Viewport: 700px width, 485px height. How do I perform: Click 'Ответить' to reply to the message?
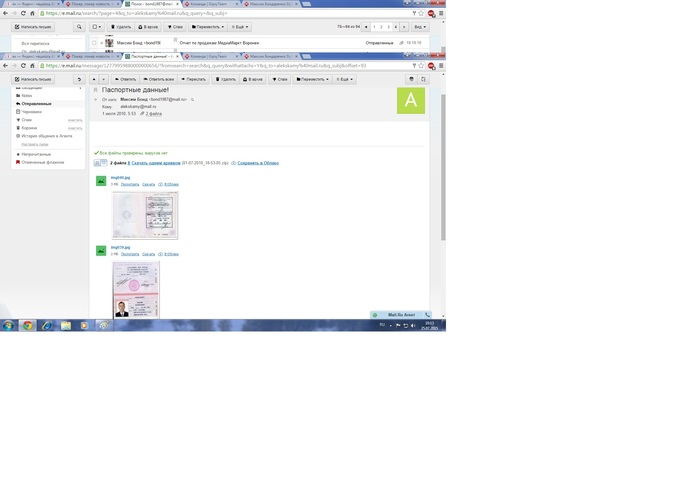point(125,79)
